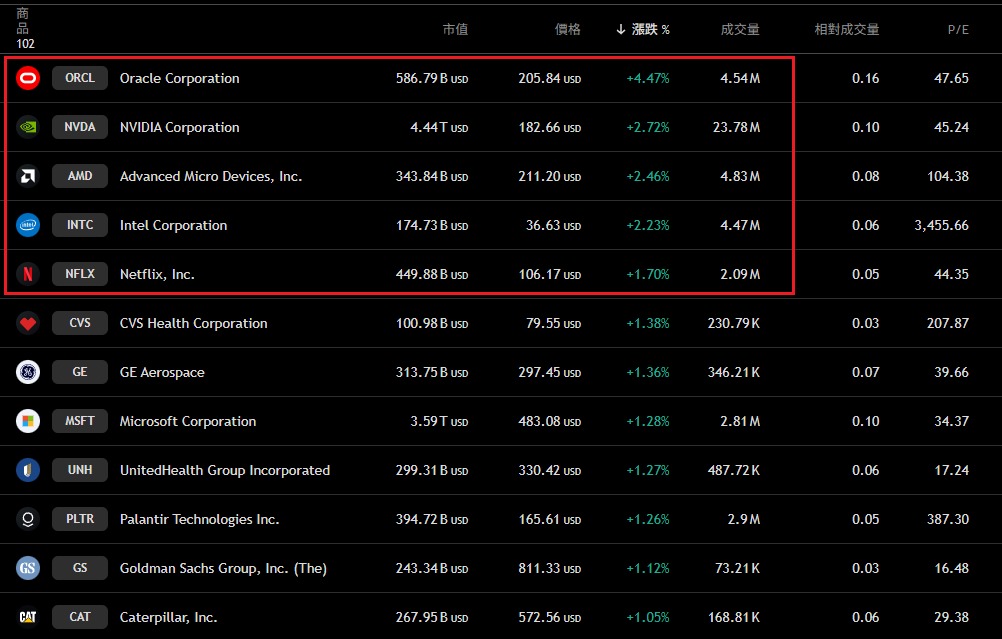Click the Oracle red logo icon
The image size is (1002, 639).
[x=28, y=78]
